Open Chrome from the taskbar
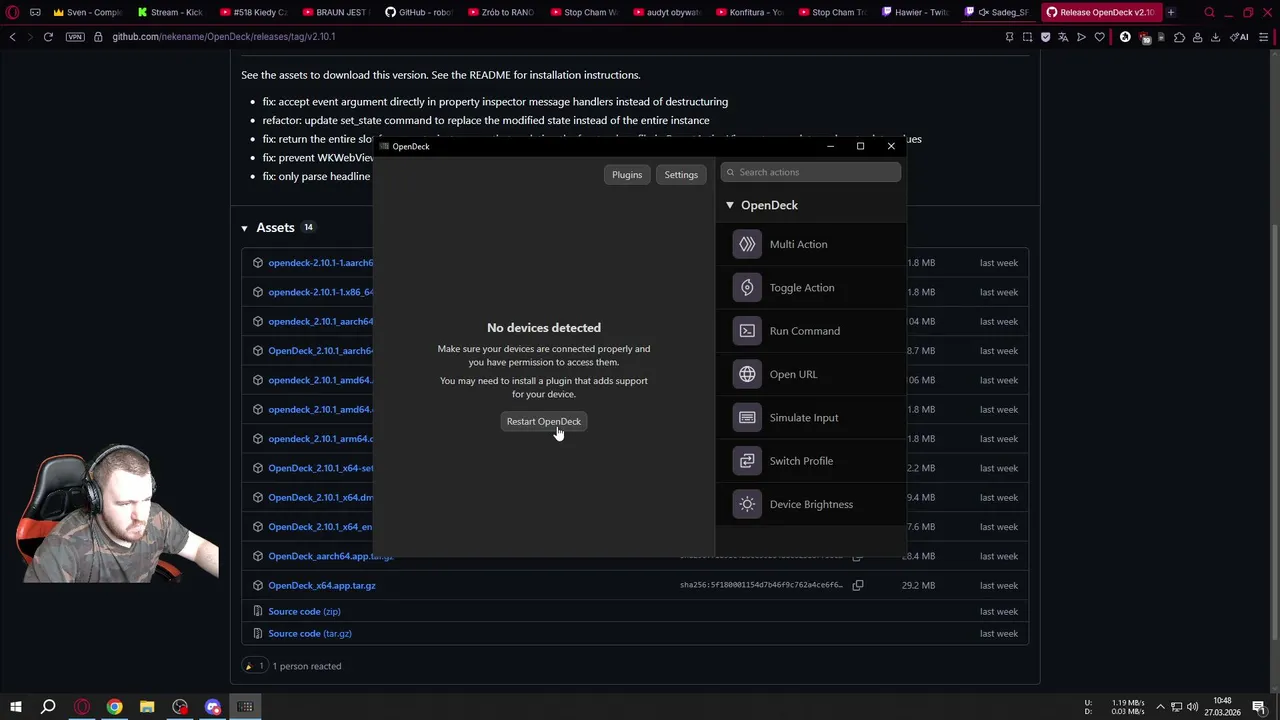The width and height of the screenshot is (1280, 720). [114, 707]
